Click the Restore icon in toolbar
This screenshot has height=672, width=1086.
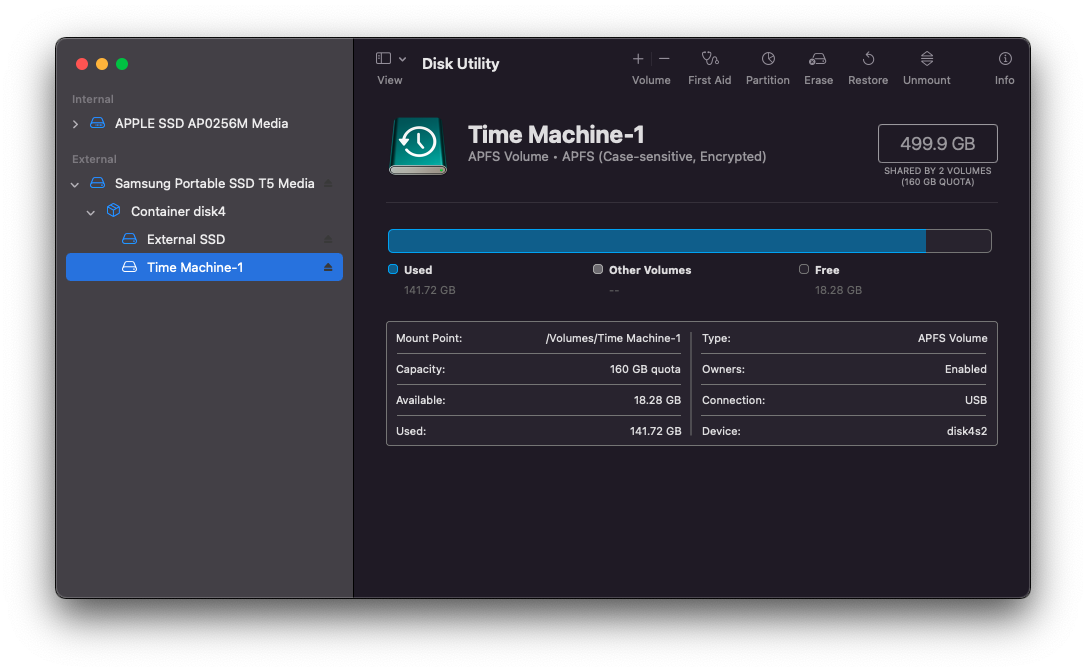coord(867,59)
